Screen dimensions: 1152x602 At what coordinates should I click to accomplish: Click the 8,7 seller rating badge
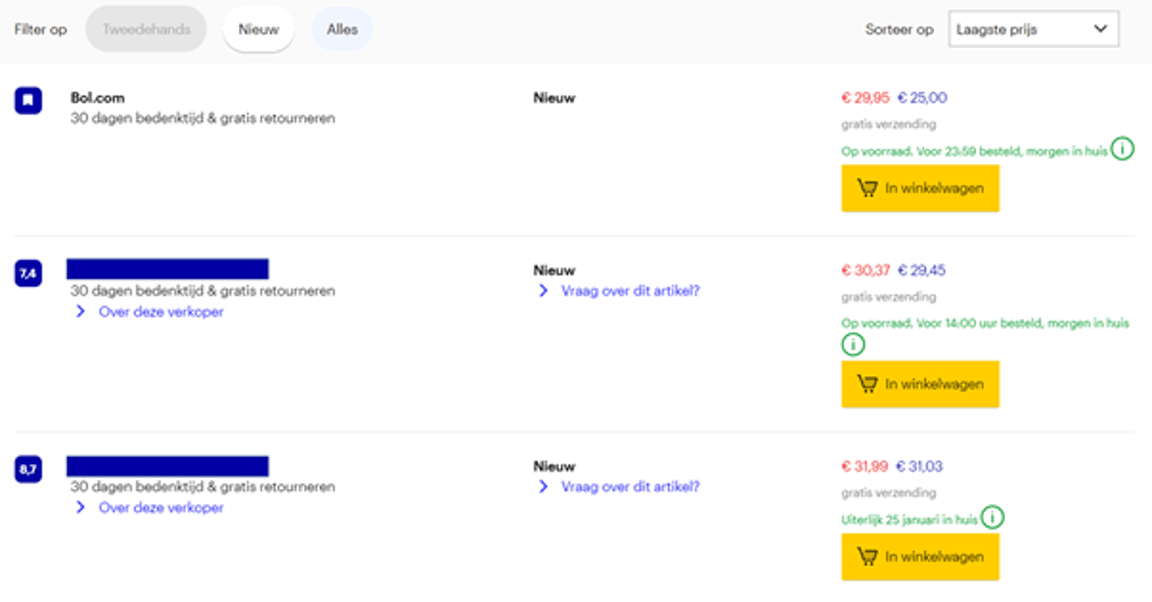pos(28,469)
